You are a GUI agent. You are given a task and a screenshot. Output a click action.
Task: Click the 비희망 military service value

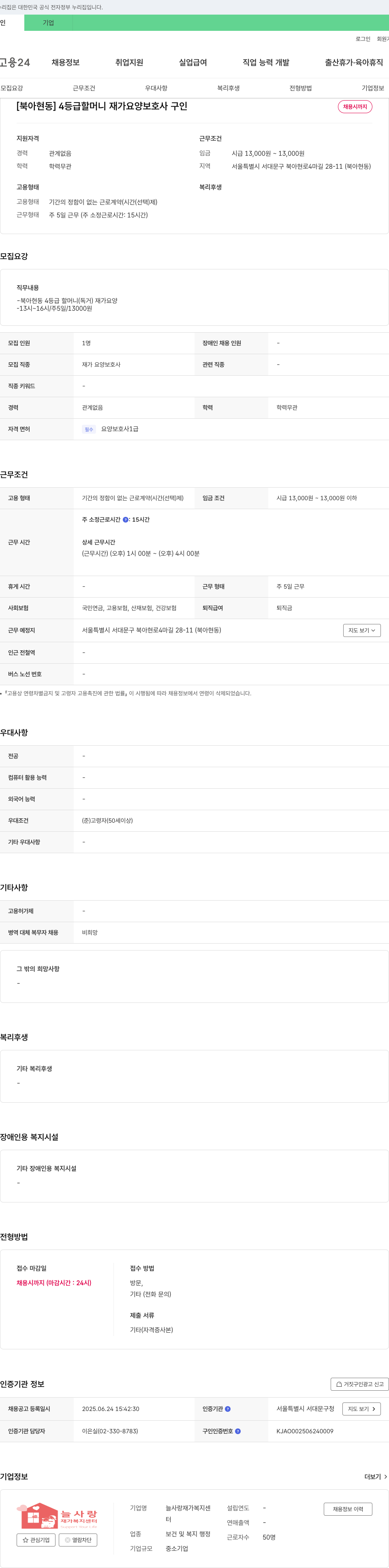click(90, 933)
